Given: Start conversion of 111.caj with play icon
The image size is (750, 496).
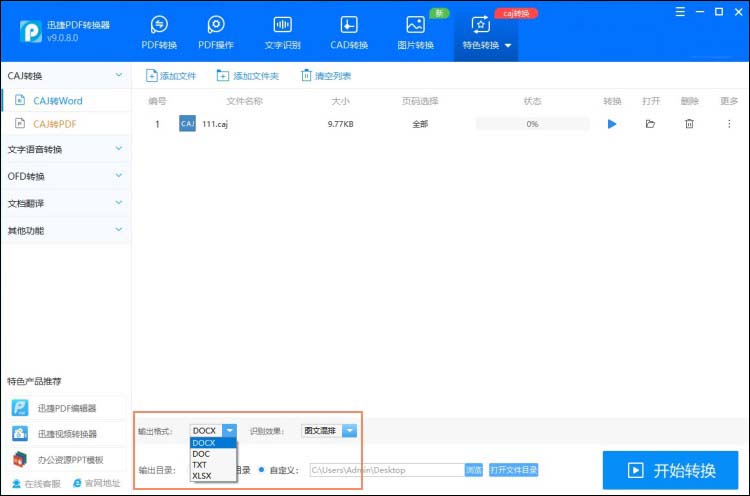Looking at the screenshot, I should (612, 124).
